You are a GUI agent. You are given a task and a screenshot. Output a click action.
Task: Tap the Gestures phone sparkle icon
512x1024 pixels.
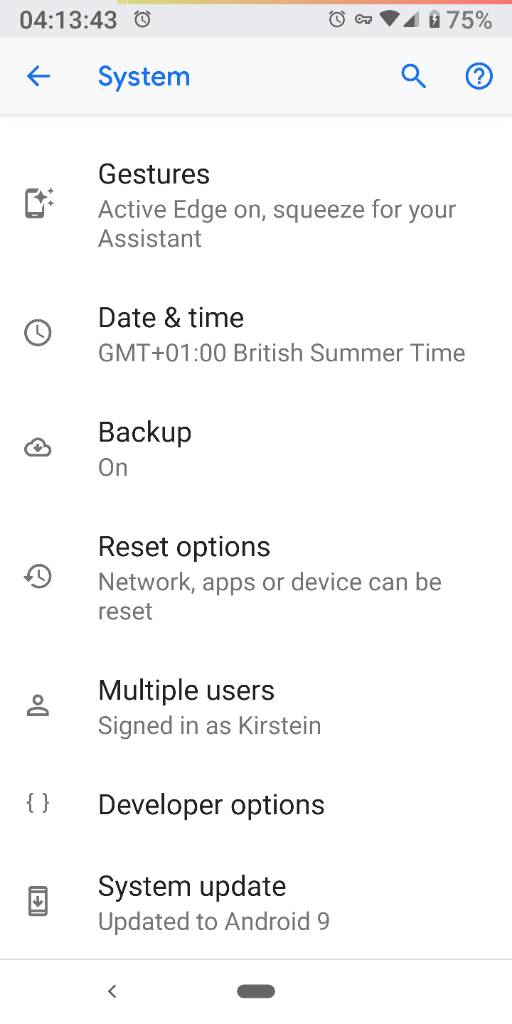tap(39, 202)
